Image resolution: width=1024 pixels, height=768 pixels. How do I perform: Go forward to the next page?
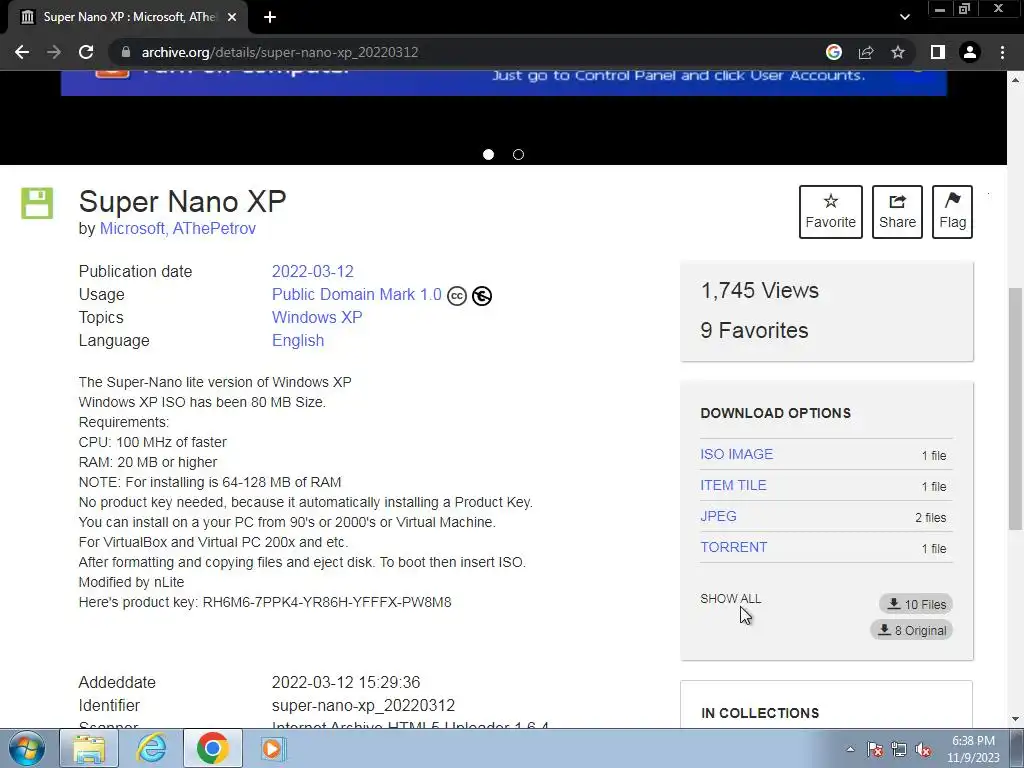click(54, 52)
